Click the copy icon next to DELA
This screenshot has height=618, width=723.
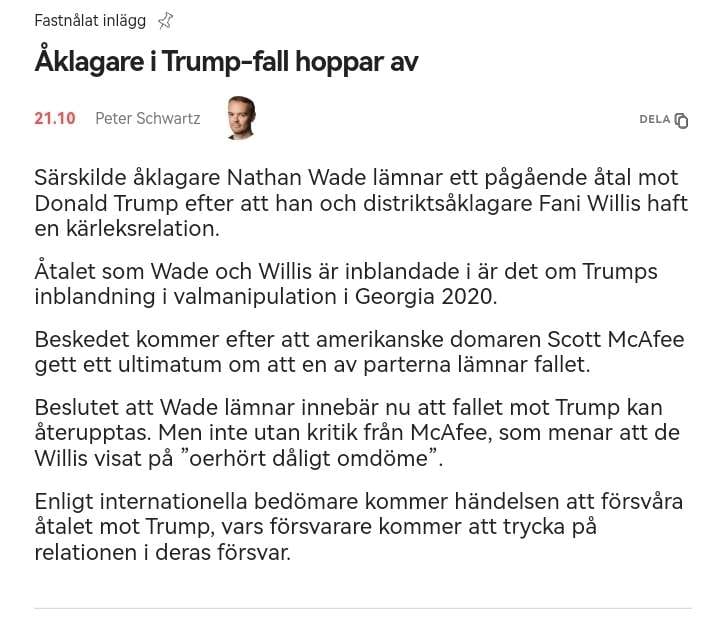tap(682, 120)
